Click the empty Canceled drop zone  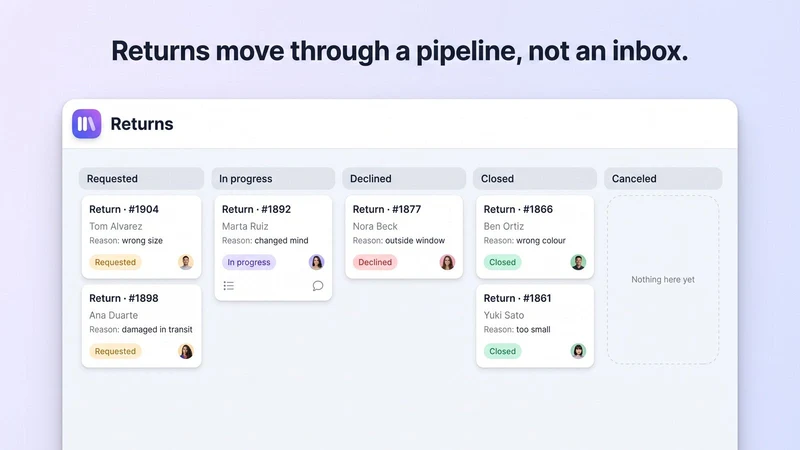(663, 280)
